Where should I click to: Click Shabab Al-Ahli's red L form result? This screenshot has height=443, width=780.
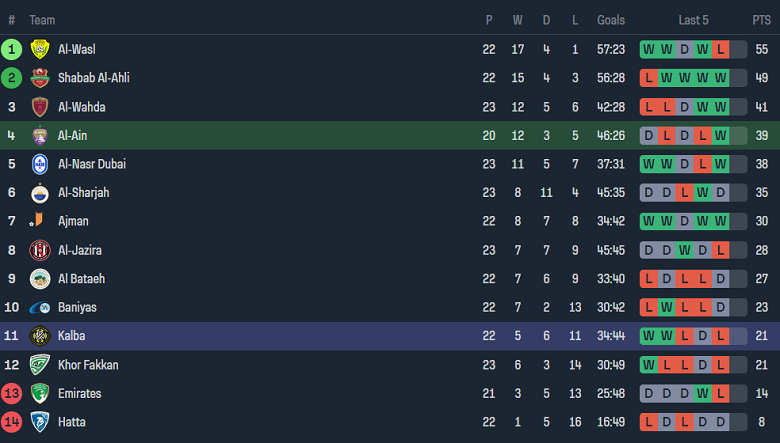[649, 78]
